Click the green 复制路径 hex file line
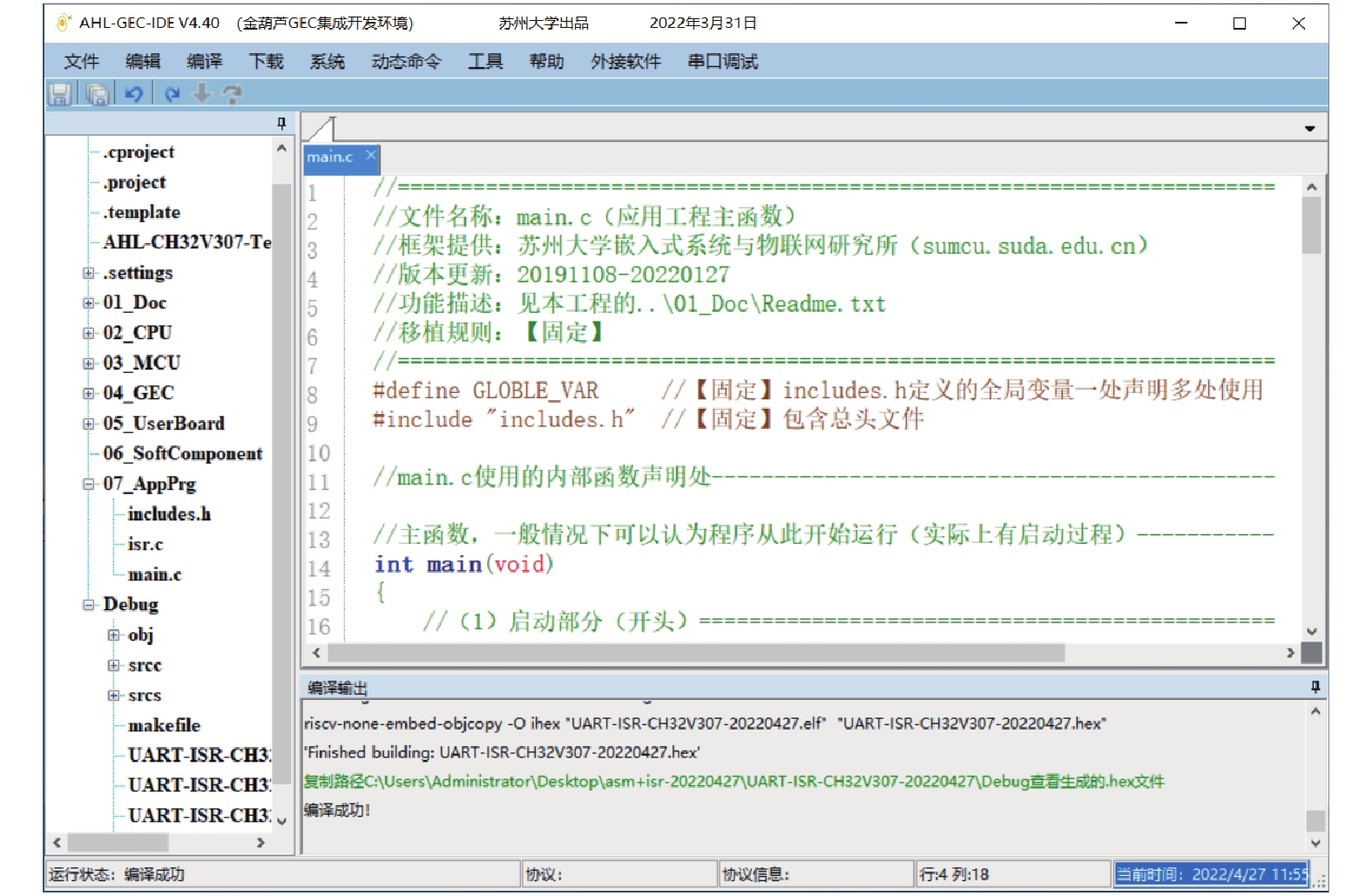 (x=733, y=781)
